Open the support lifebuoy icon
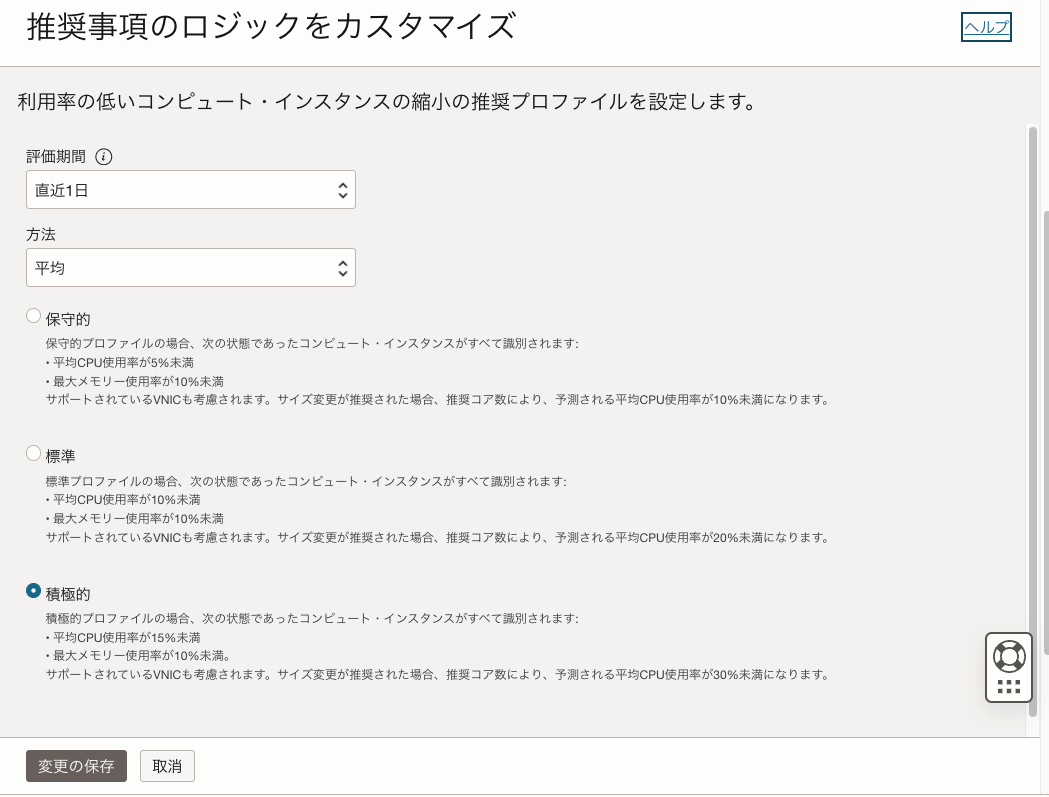Screen dimensions: 1049x797 coord(1009,654)
